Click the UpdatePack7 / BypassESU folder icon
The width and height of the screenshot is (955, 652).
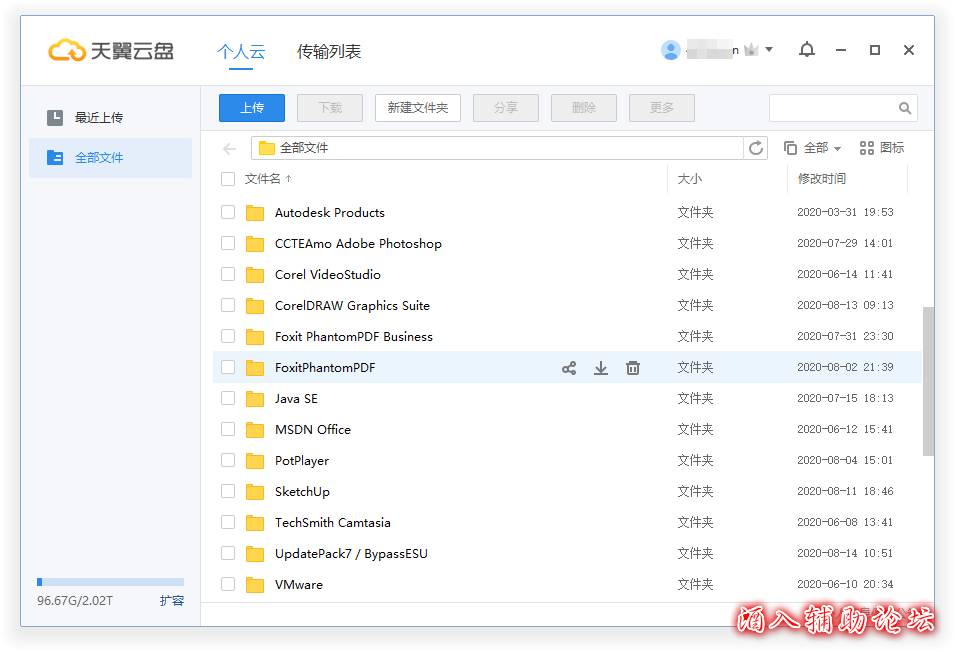[255, 554]
